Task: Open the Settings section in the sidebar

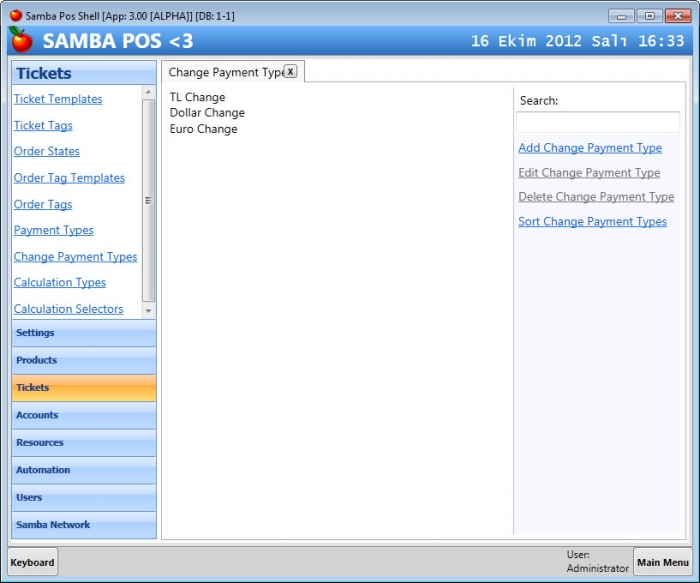Action: tap(84, 333)
